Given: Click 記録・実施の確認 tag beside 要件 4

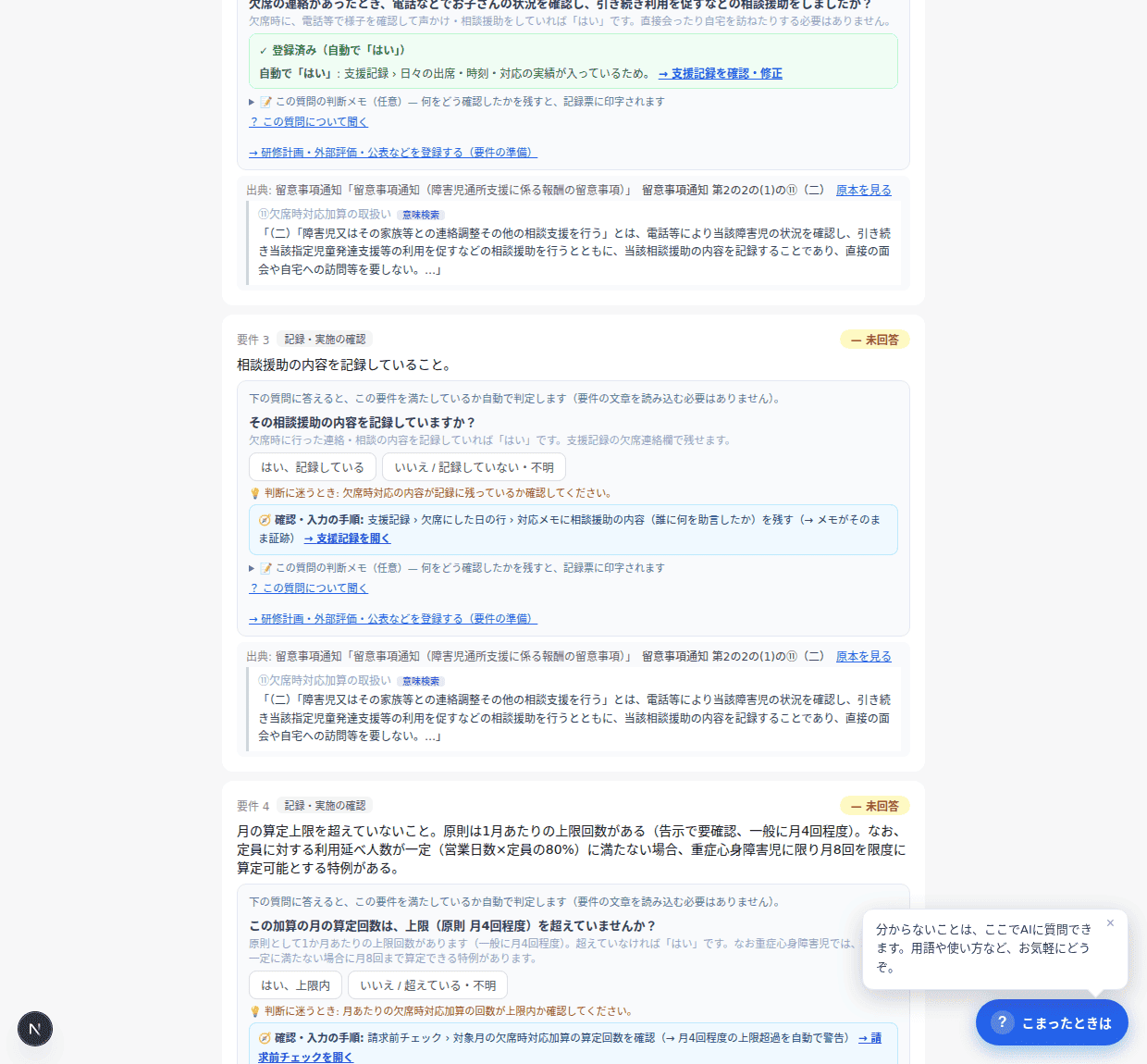Looking at the screenshot, I should point(326,806).
